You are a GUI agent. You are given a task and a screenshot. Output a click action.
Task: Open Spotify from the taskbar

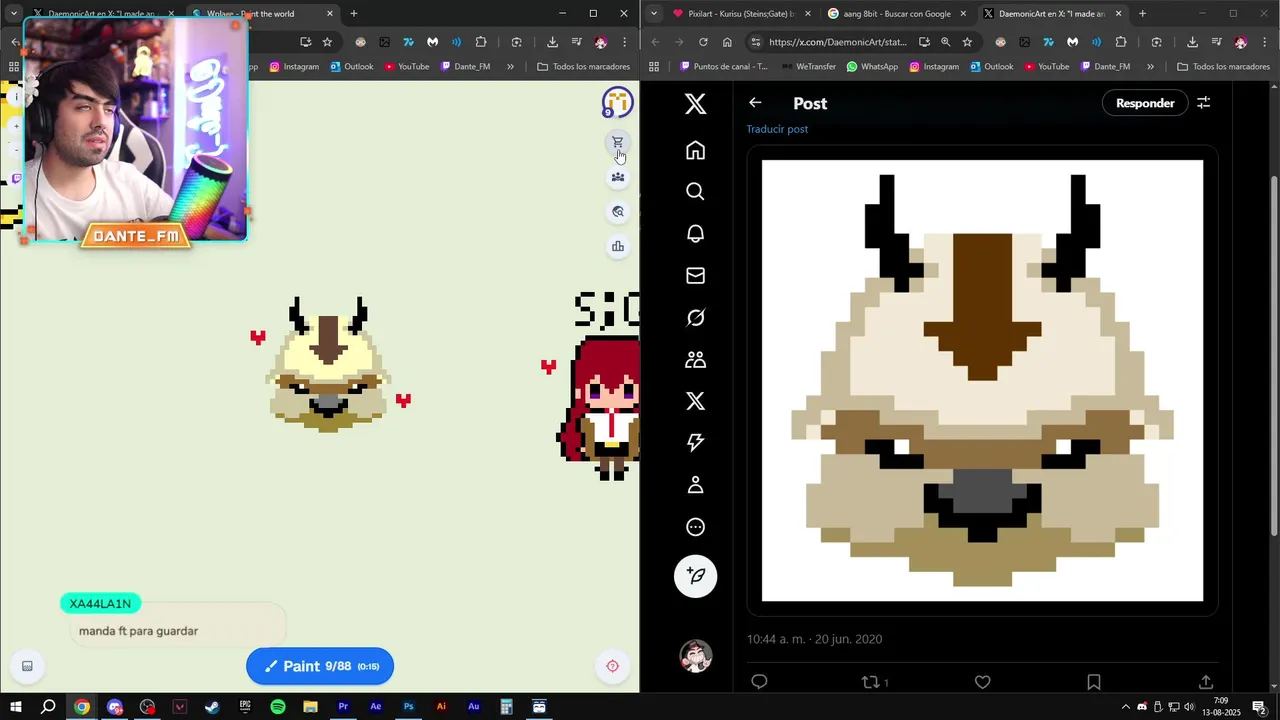[278, 707]
